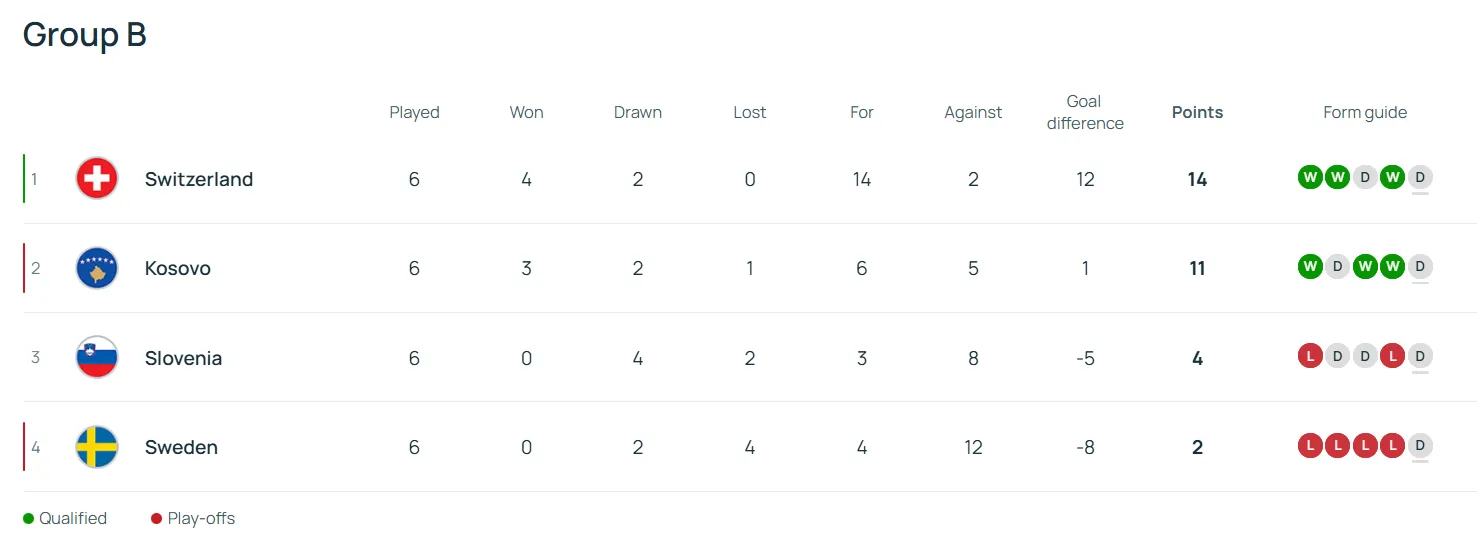
Task: Click the Sweden flag icon
Action: (x=97, y=447)
